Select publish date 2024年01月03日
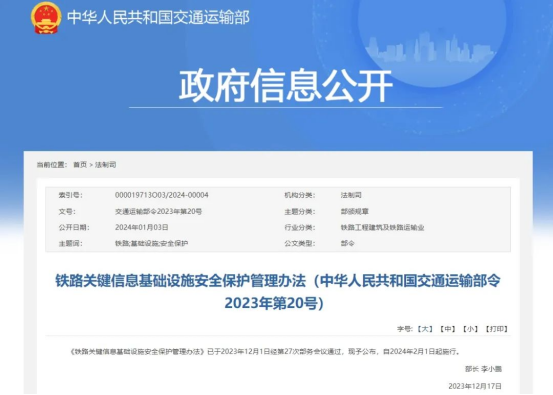553x395 pixels. pos(141,227)
